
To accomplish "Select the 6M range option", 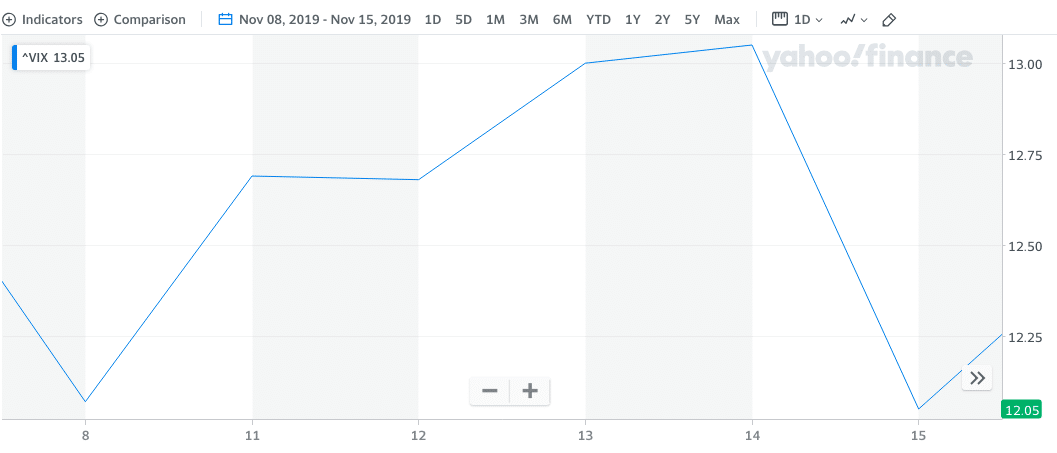I will coord(562,20).
